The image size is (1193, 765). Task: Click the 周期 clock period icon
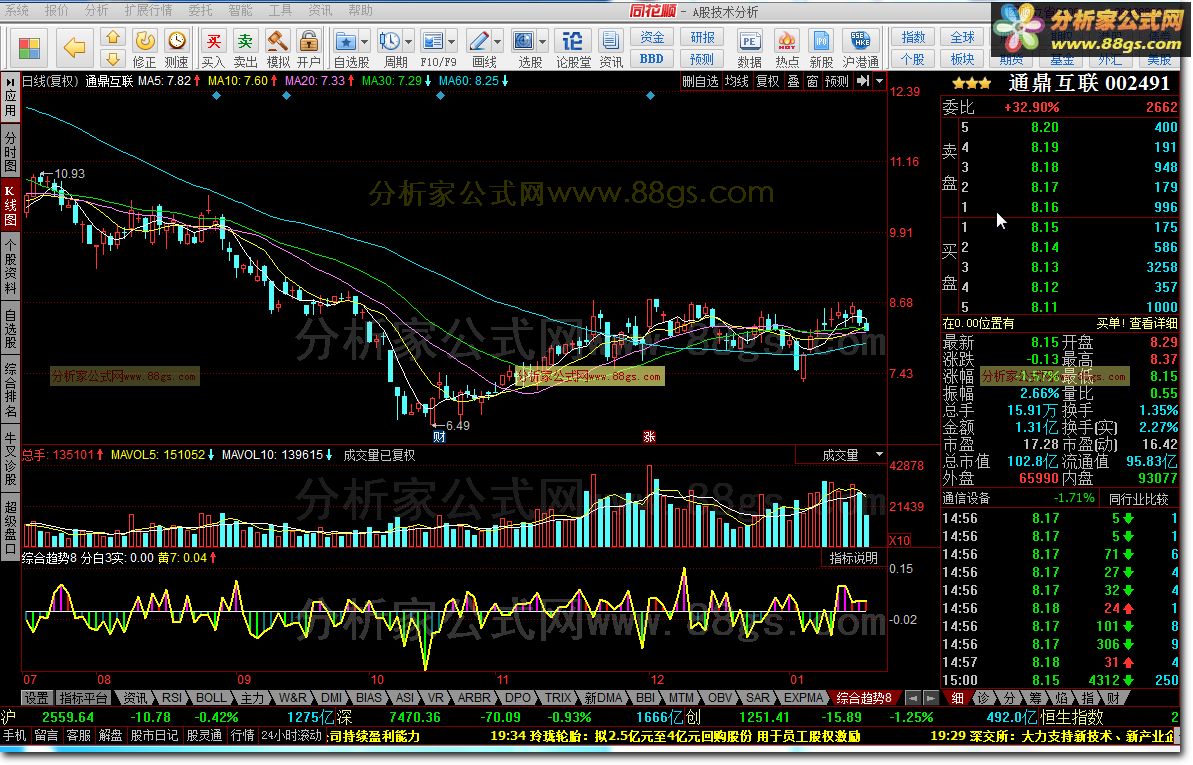pos(390,41)
